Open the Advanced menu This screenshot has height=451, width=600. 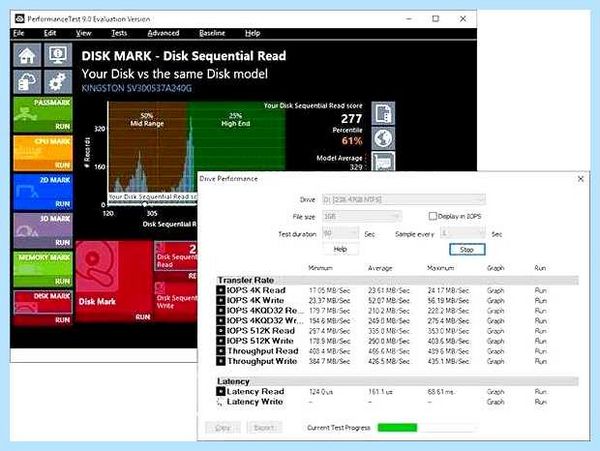[163, 33]
